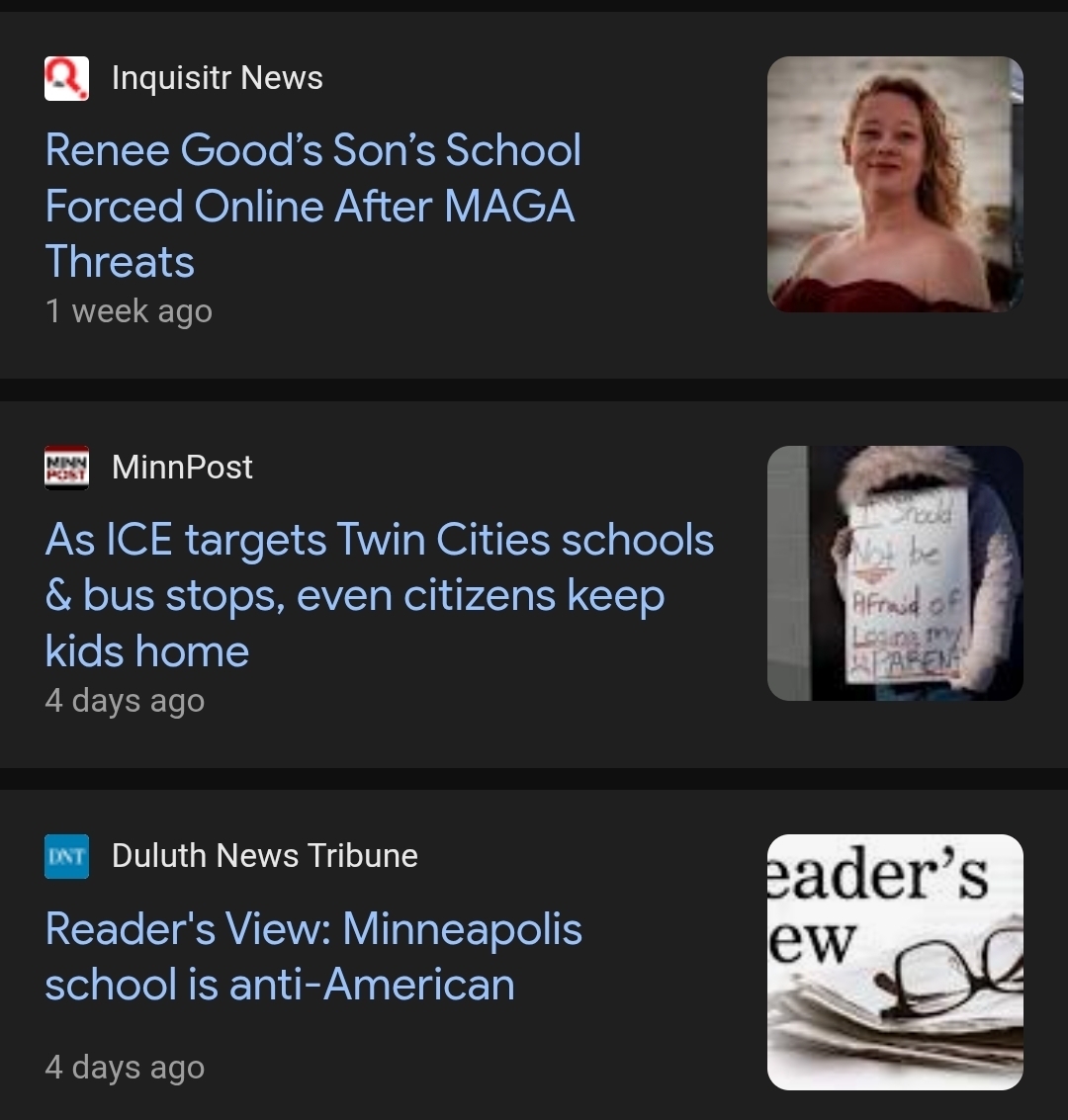1068x1120 pixels.
Task: Click the Reader's View newspaper thumbnail
Action: tap(895, 962)
